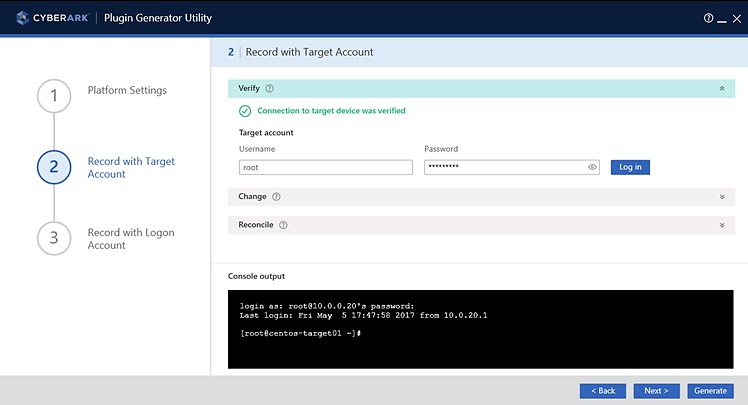Toggle password visibility eye icon
This screenshot has width=748, height=405.
tap(592, 167)
